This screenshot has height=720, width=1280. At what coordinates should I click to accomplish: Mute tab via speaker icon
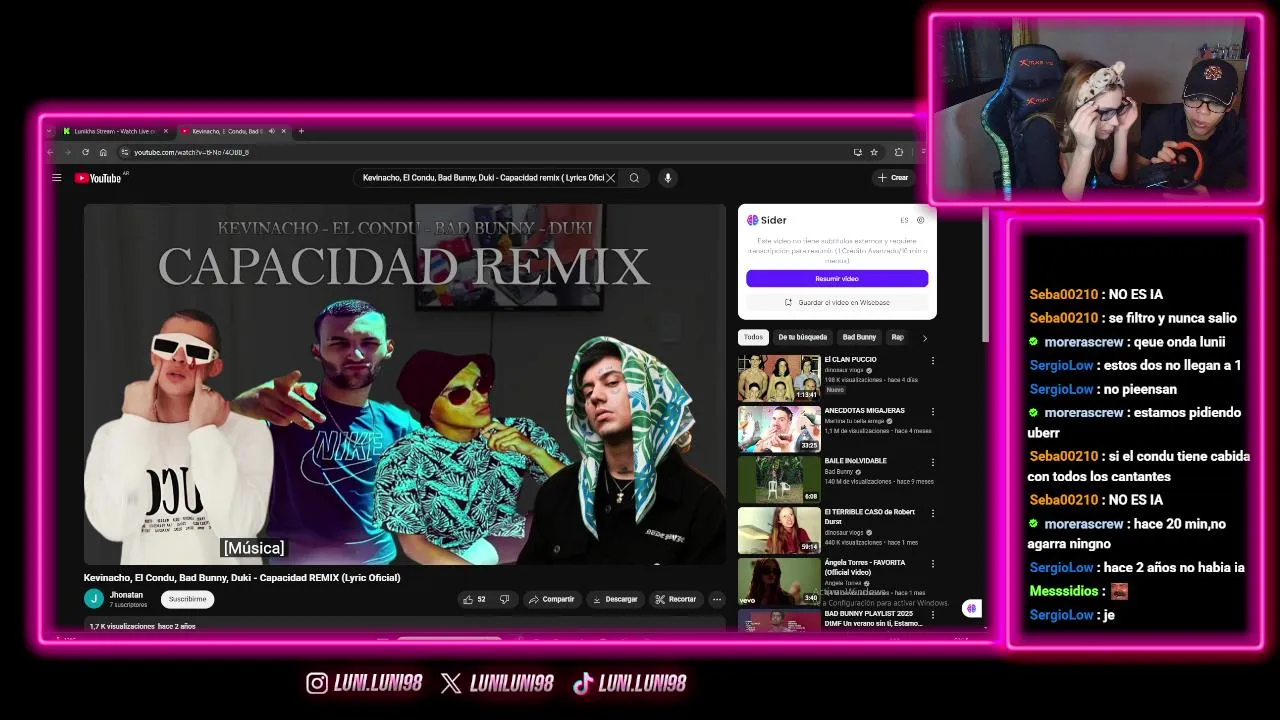271,131
